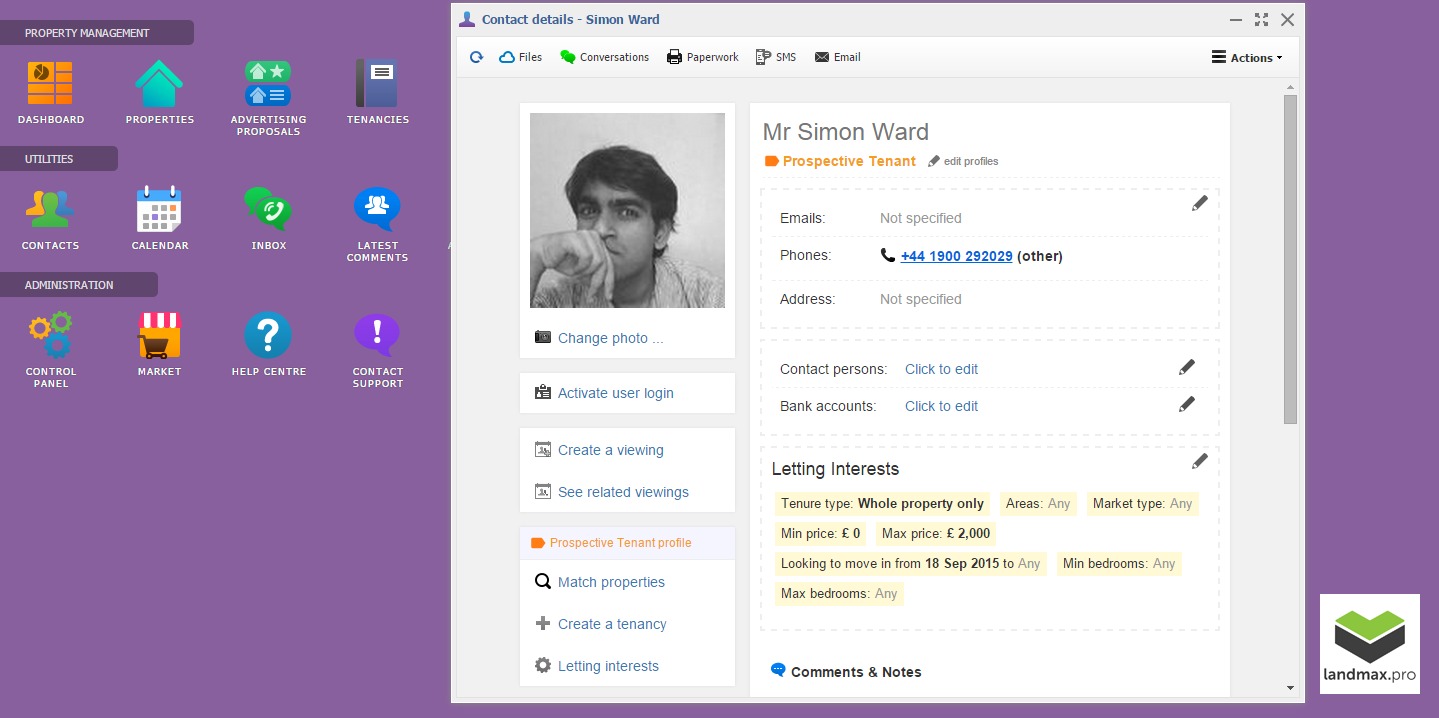The height and width of the screenshot is (718, 1439).
Task: Edit Letting Interests with pencil icon
Action: click(1200, 461)
